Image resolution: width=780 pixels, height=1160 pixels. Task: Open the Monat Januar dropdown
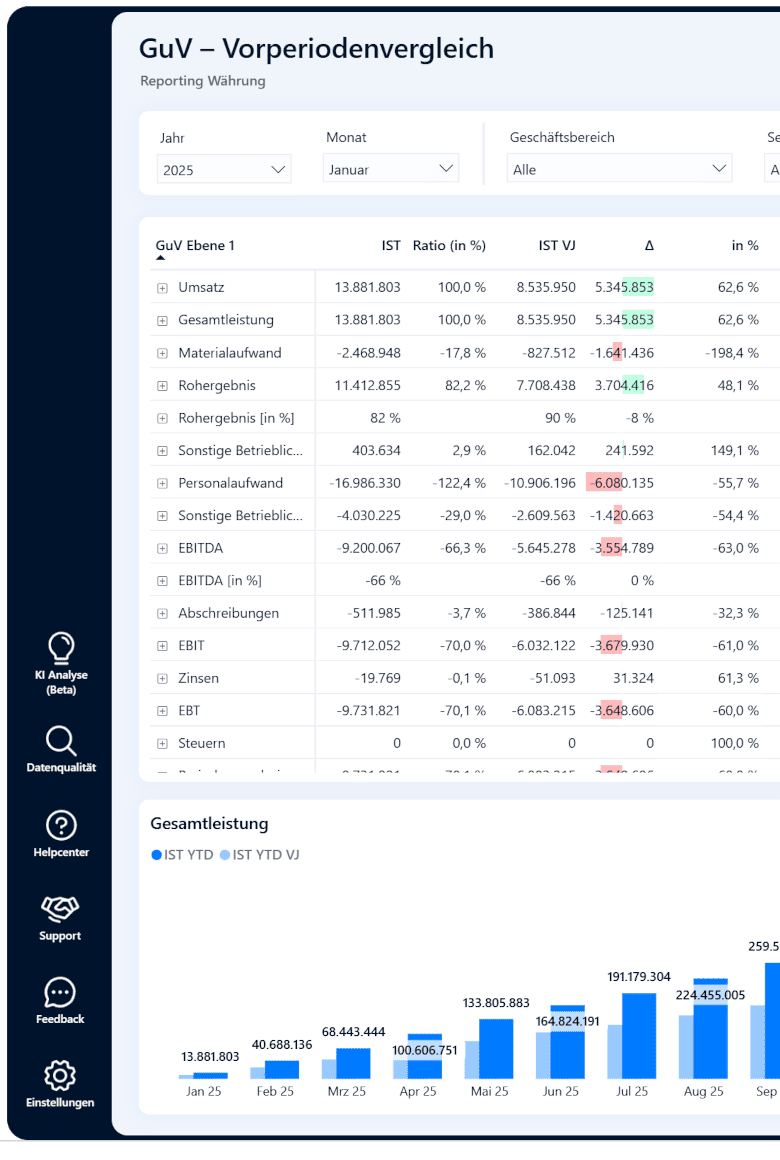click(391, 169)
